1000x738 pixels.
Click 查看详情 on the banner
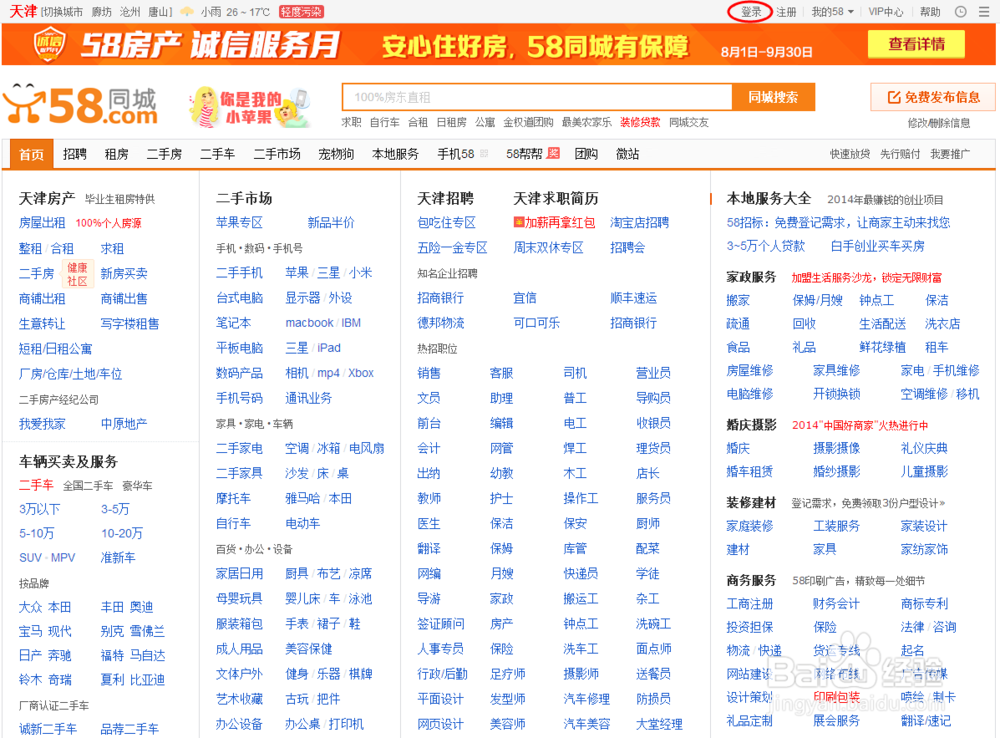click(x=916, y=44)
